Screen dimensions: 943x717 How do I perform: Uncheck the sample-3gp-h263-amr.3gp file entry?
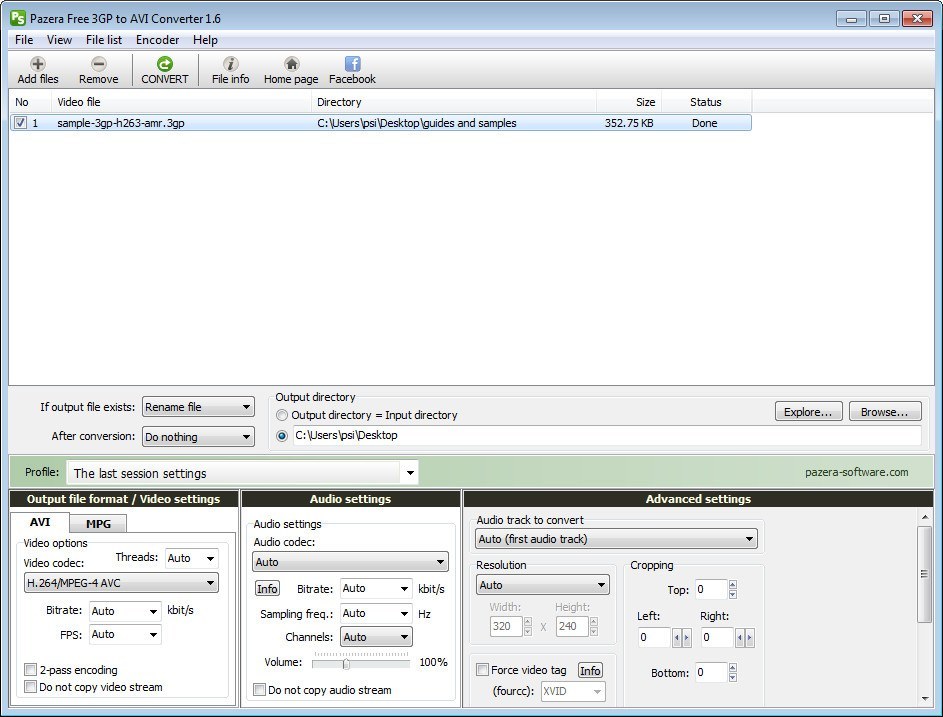(x=20, y=122)
